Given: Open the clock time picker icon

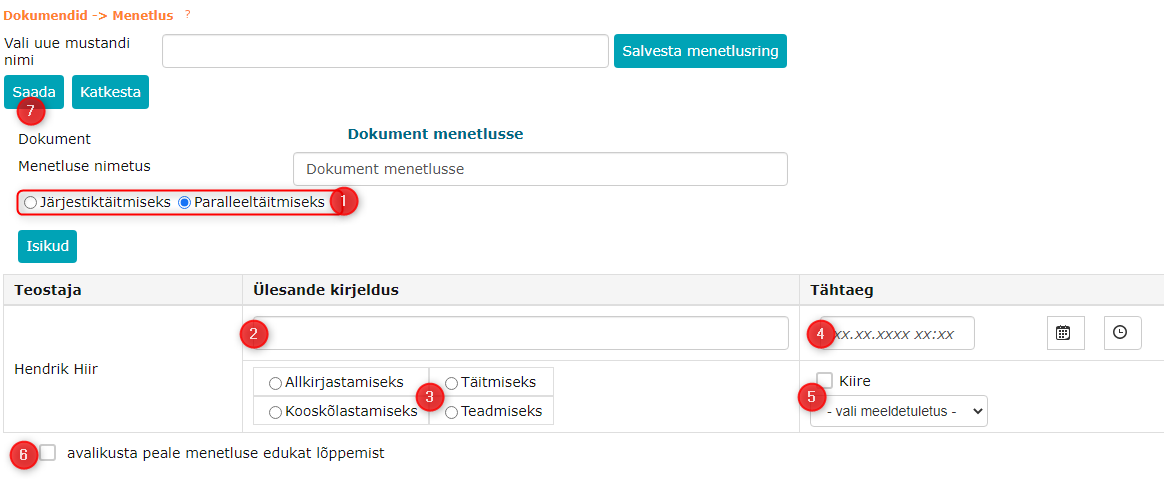Looking at the screenshot, I should click(x=1122, y=333).
